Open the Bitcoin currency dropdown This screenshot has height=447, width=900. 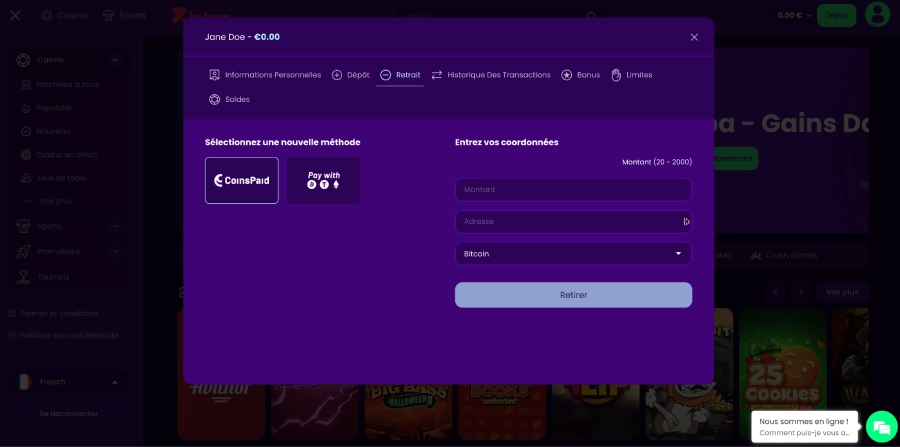click(572, 254)
